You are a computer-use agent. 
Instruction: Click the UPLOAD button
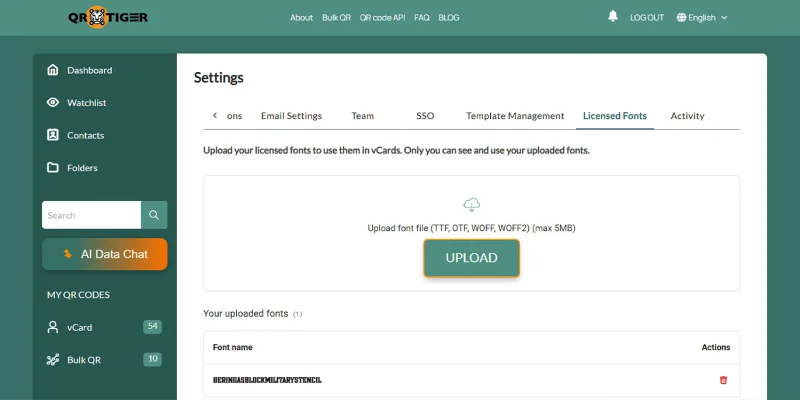[471, 258]
